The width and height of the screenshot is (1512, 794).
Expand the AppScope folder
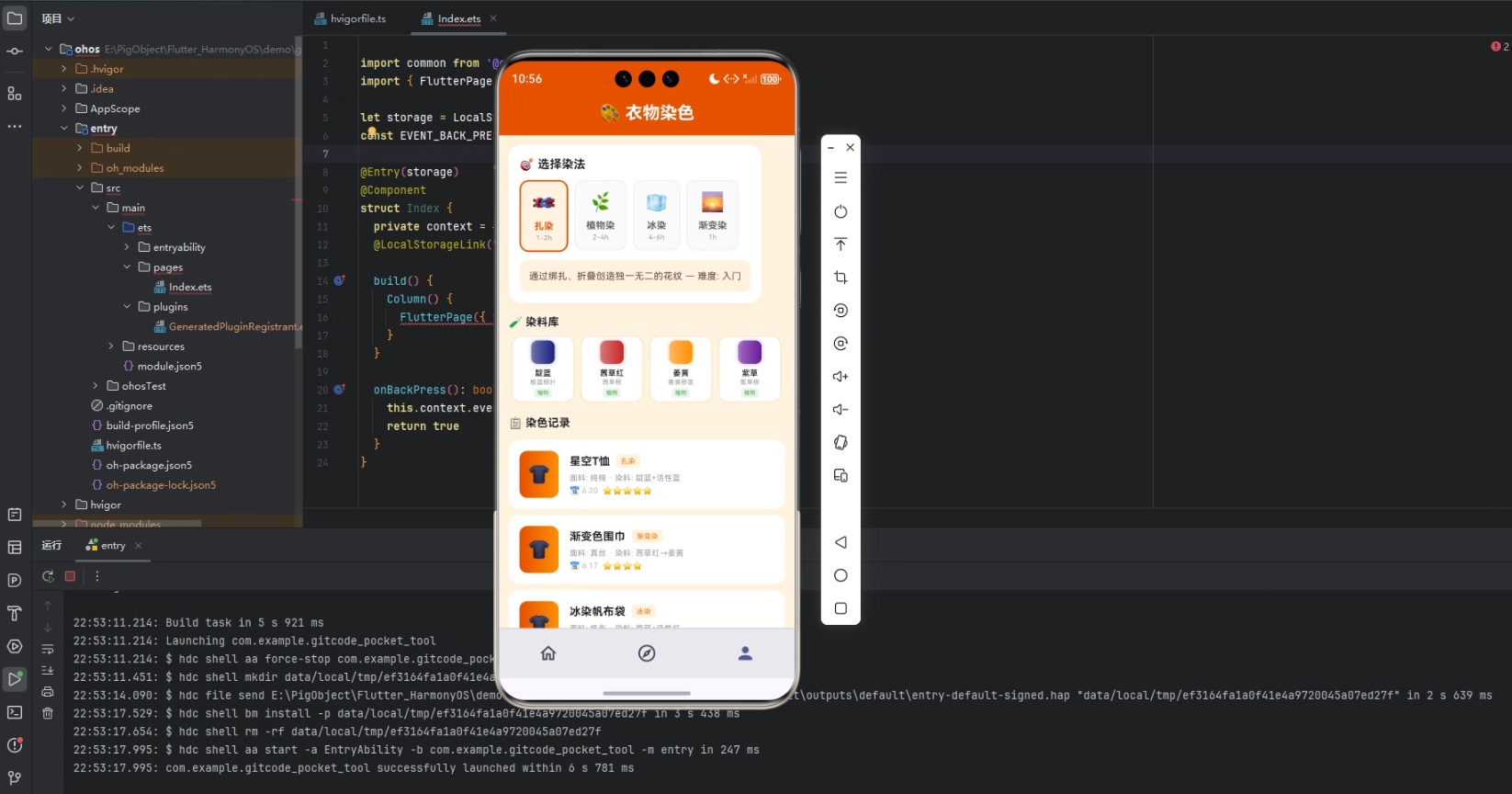pos(64,108)
